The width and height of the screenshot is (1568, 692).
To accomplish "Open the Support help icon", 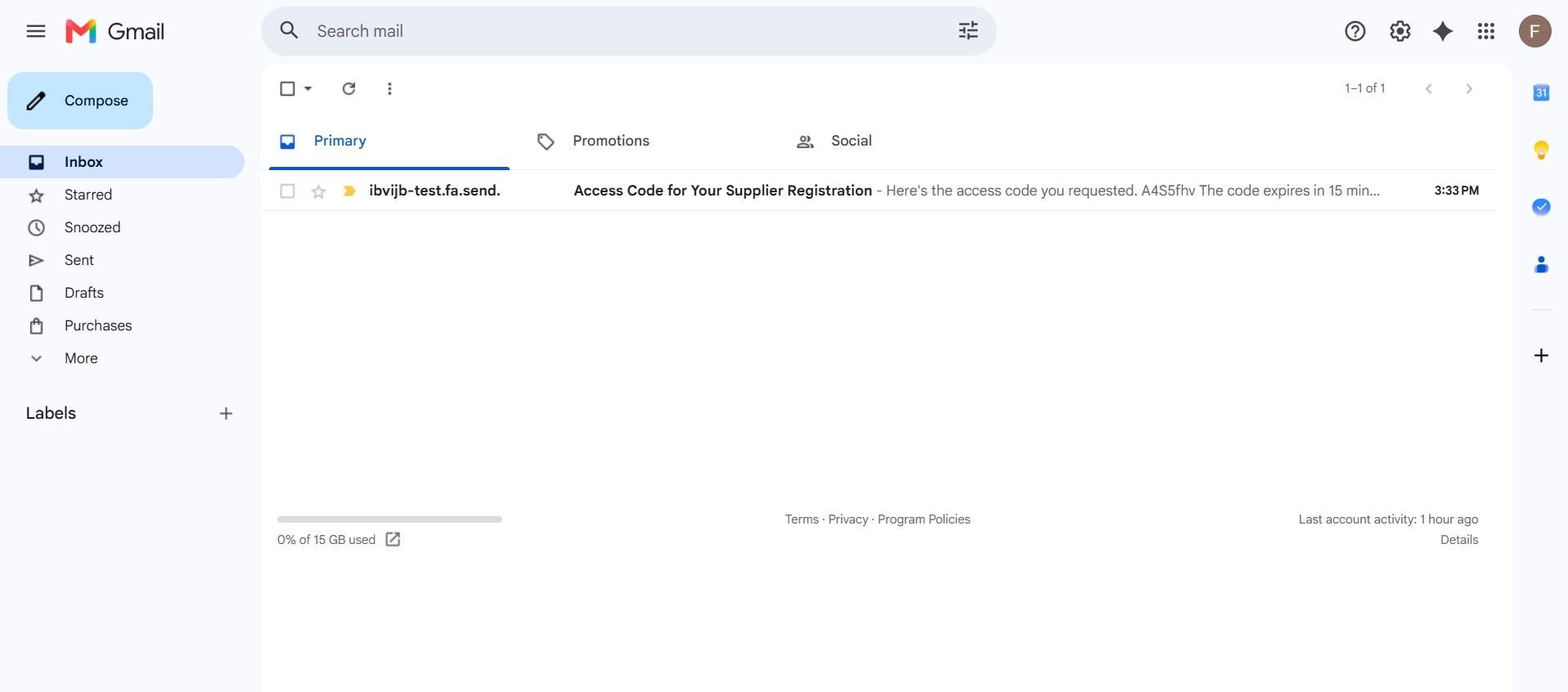I will point(1355,31).
